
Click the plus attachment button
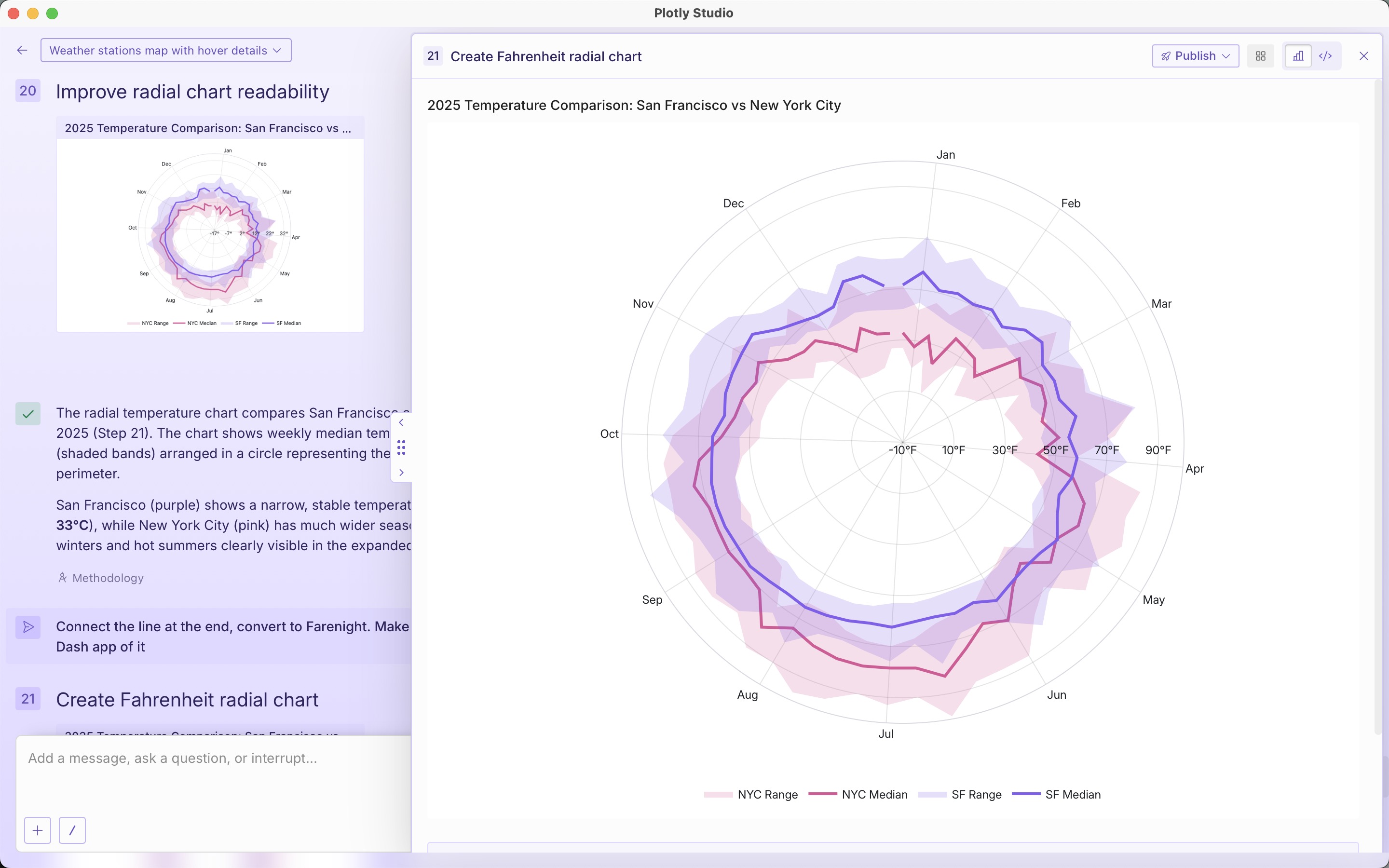point(37,830)
